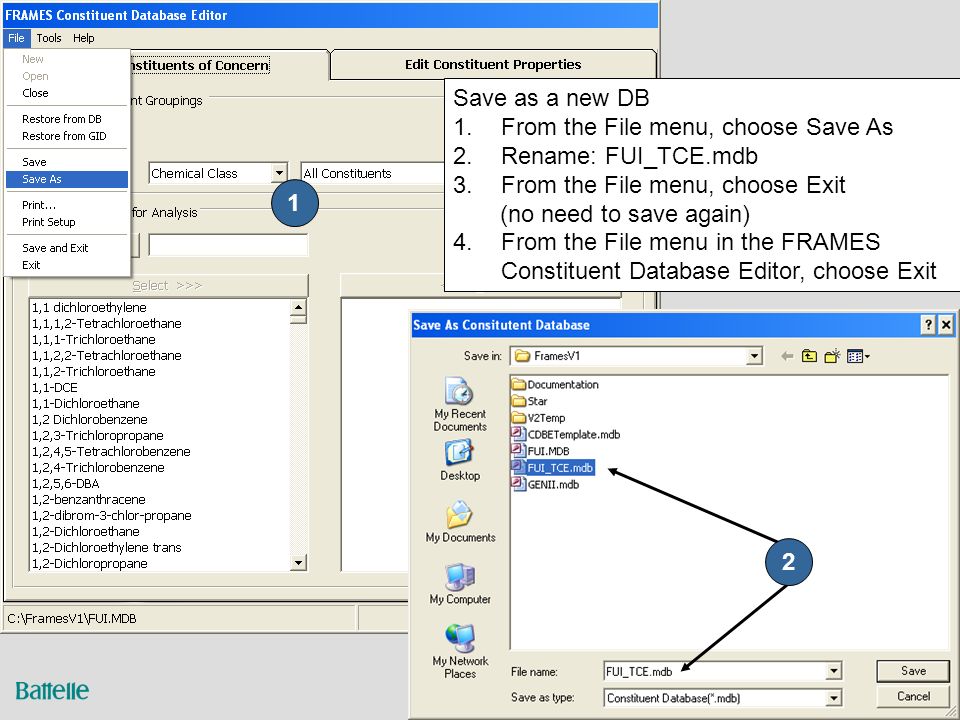
Task: Choose Exit from File menu
Action: click(x=67, y=264)
